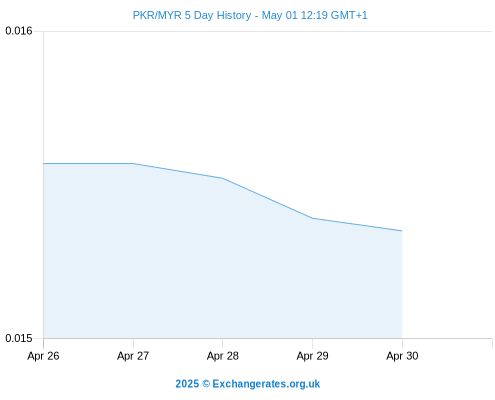The height and width of the screenshot is (400, 495).
Task: Click the 0.016 top gridline
Action: click(268, 32)
